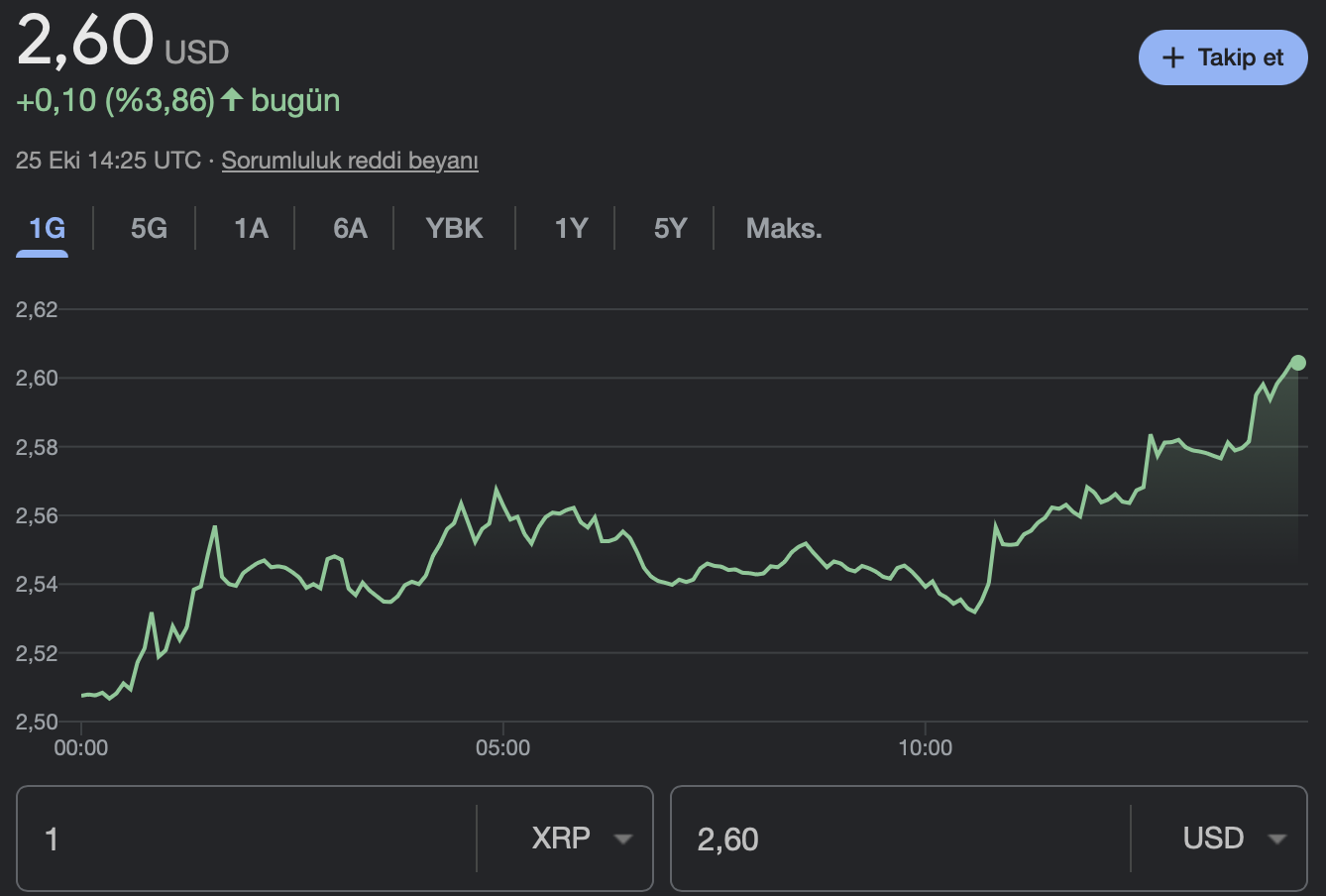Screen dimensions: 1326x896
Task: Expand the USD currency dropdown
Action: pos(1234,839)
